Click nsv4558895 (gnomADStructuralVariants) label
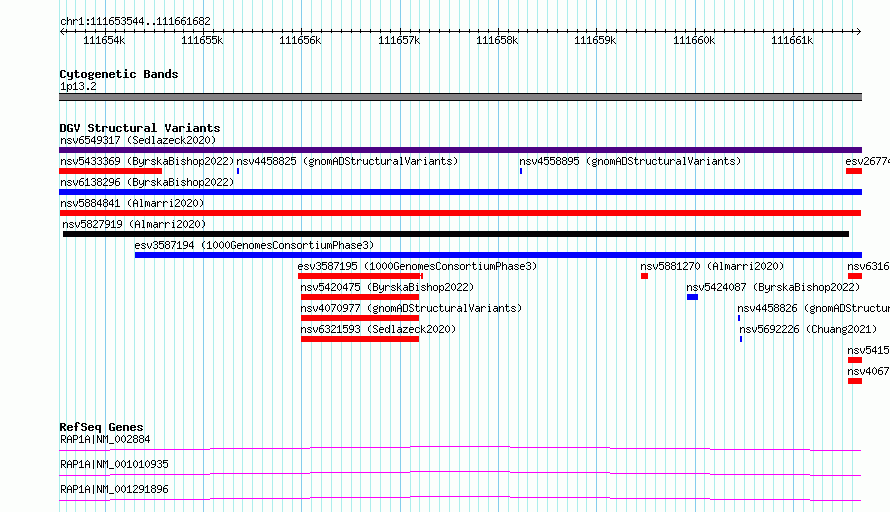The width and height of the screenshot is (890, 512). 630,161
